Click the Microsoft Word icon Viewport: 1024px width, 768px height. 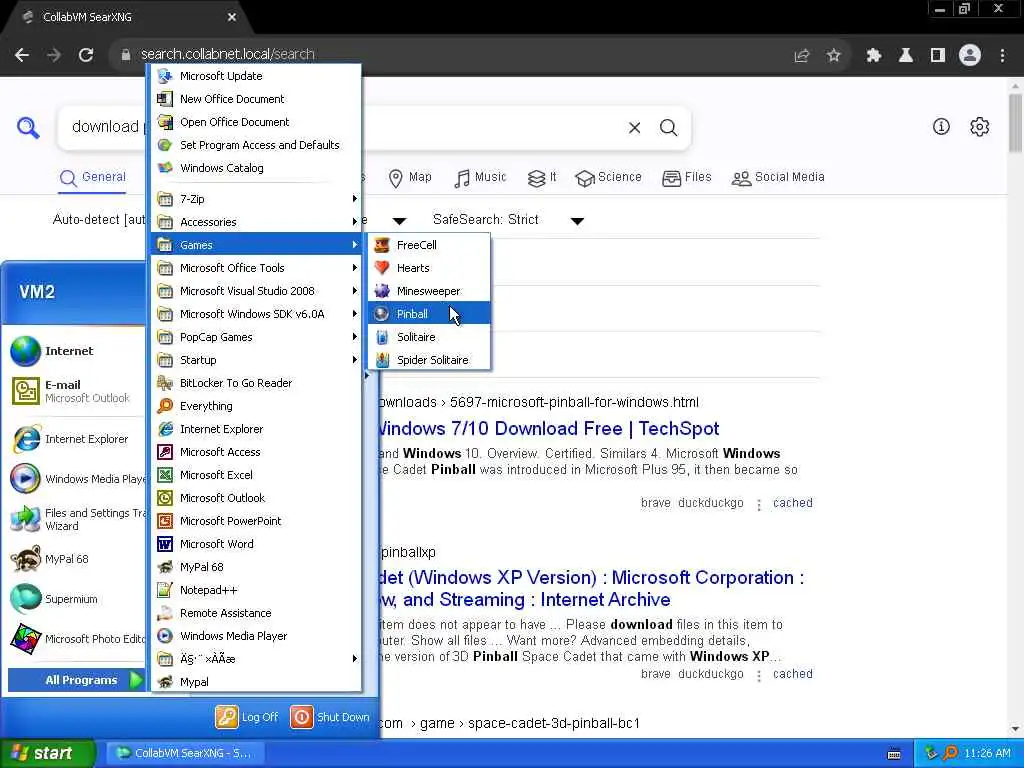165,543
